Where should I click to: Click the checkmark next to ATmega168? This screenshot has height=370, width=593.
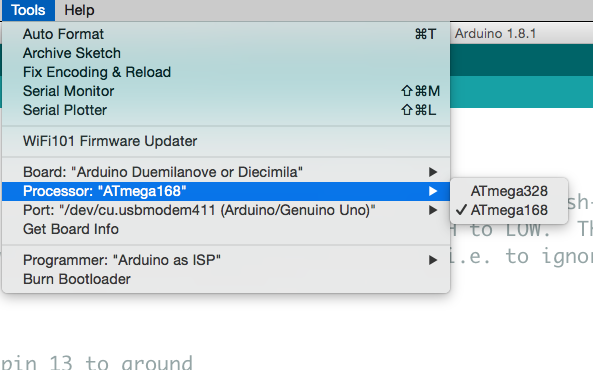pyautogui.click(x=461, y=210)
